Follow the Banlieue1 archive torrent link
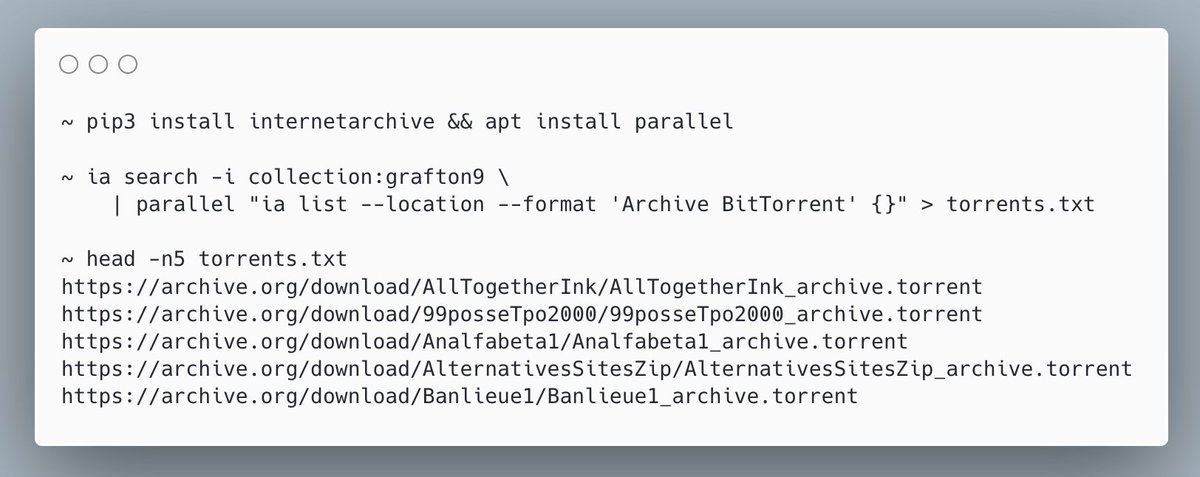Image resolution: width=1200 pixels, height=477 pixels. [x=459, y=396]
